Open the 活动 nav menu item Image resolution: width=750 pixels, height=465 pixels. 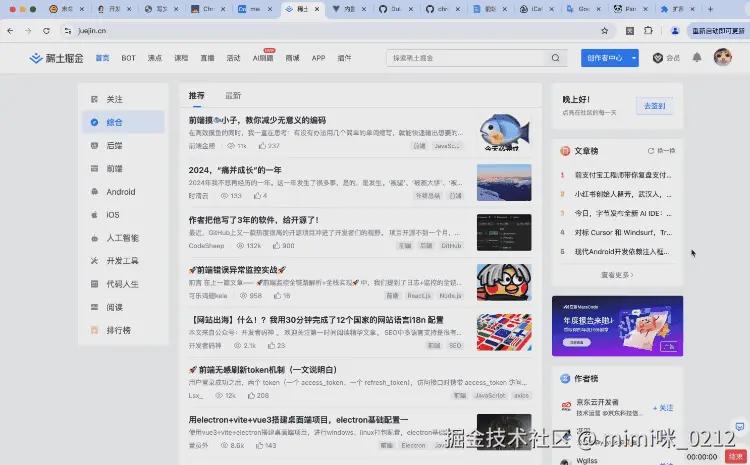coord(233,58)
